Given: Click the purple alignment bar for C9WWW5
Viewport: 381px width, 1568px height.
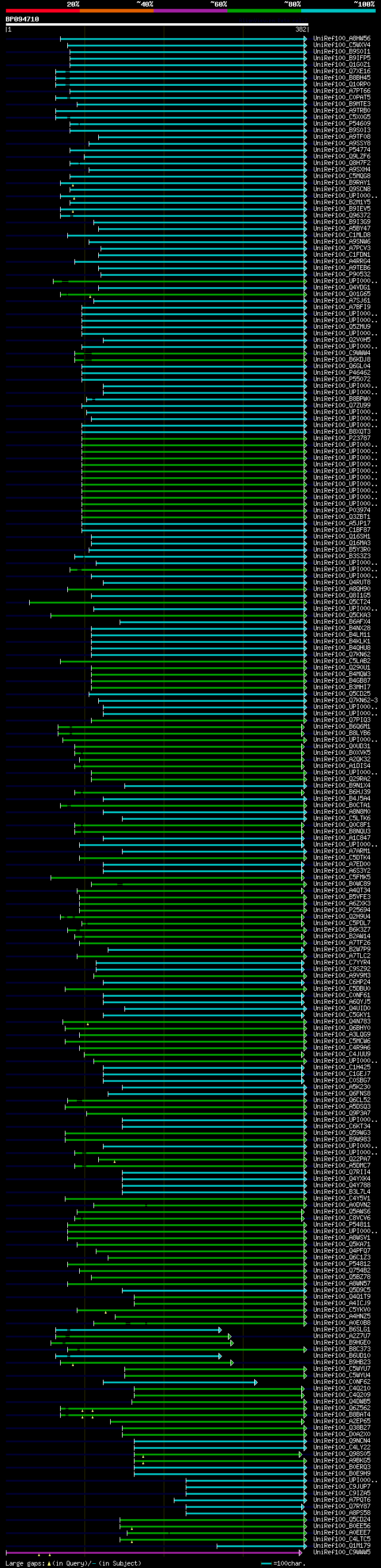Looking at the screenshot, I should [154, 1553].
